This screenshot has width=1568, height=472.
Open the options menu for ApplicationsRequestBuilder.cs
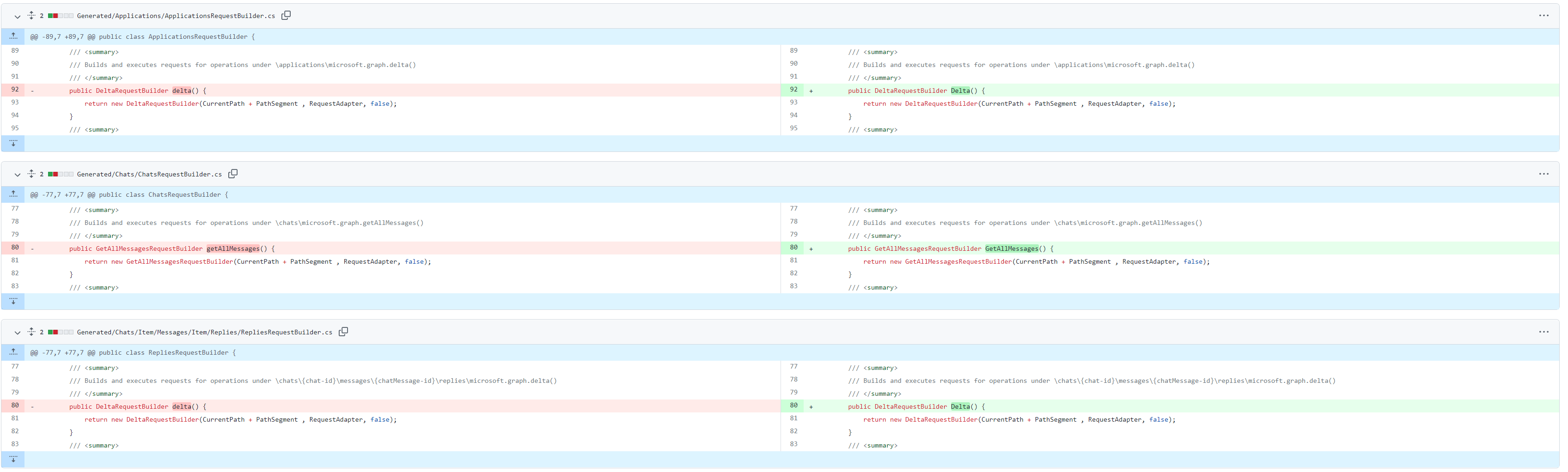(1544, 15)
